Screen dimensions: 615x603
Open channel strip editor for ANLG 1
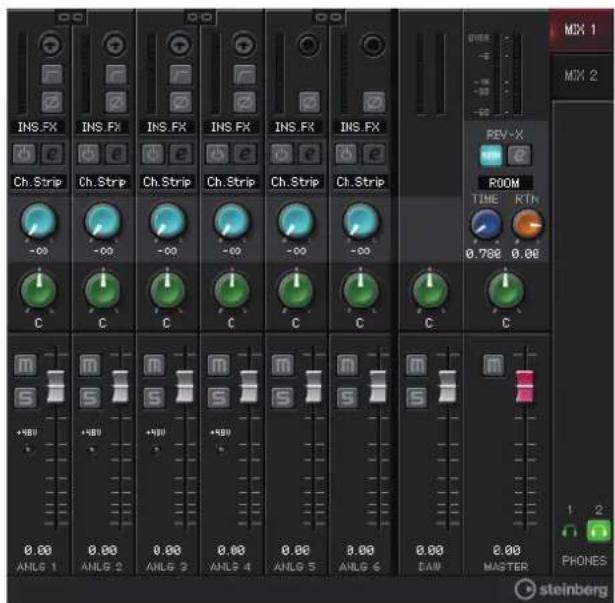(51, 154)
